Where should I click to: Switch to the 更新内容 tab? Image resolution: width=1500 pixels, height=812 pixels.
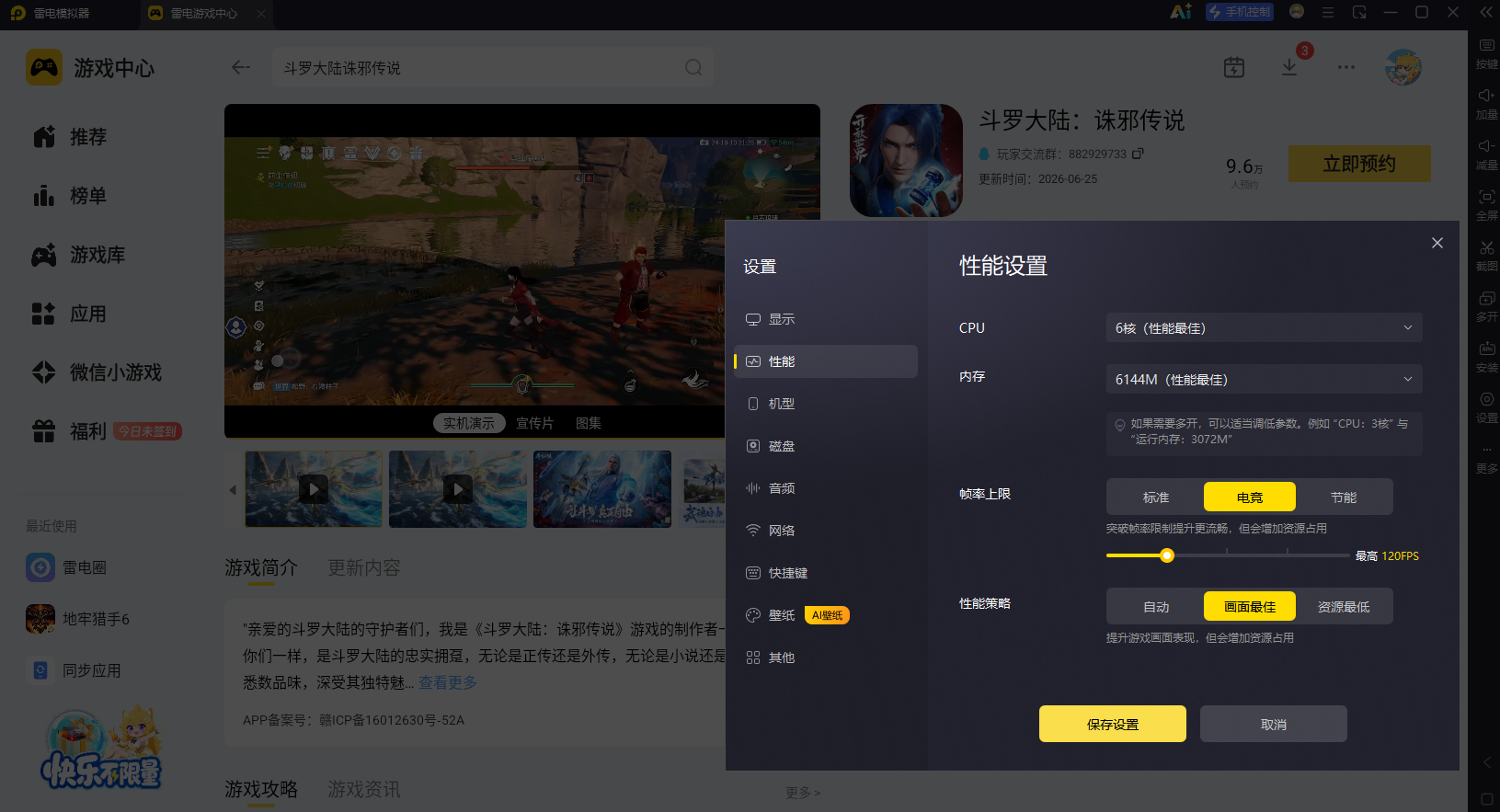point(364,567)
